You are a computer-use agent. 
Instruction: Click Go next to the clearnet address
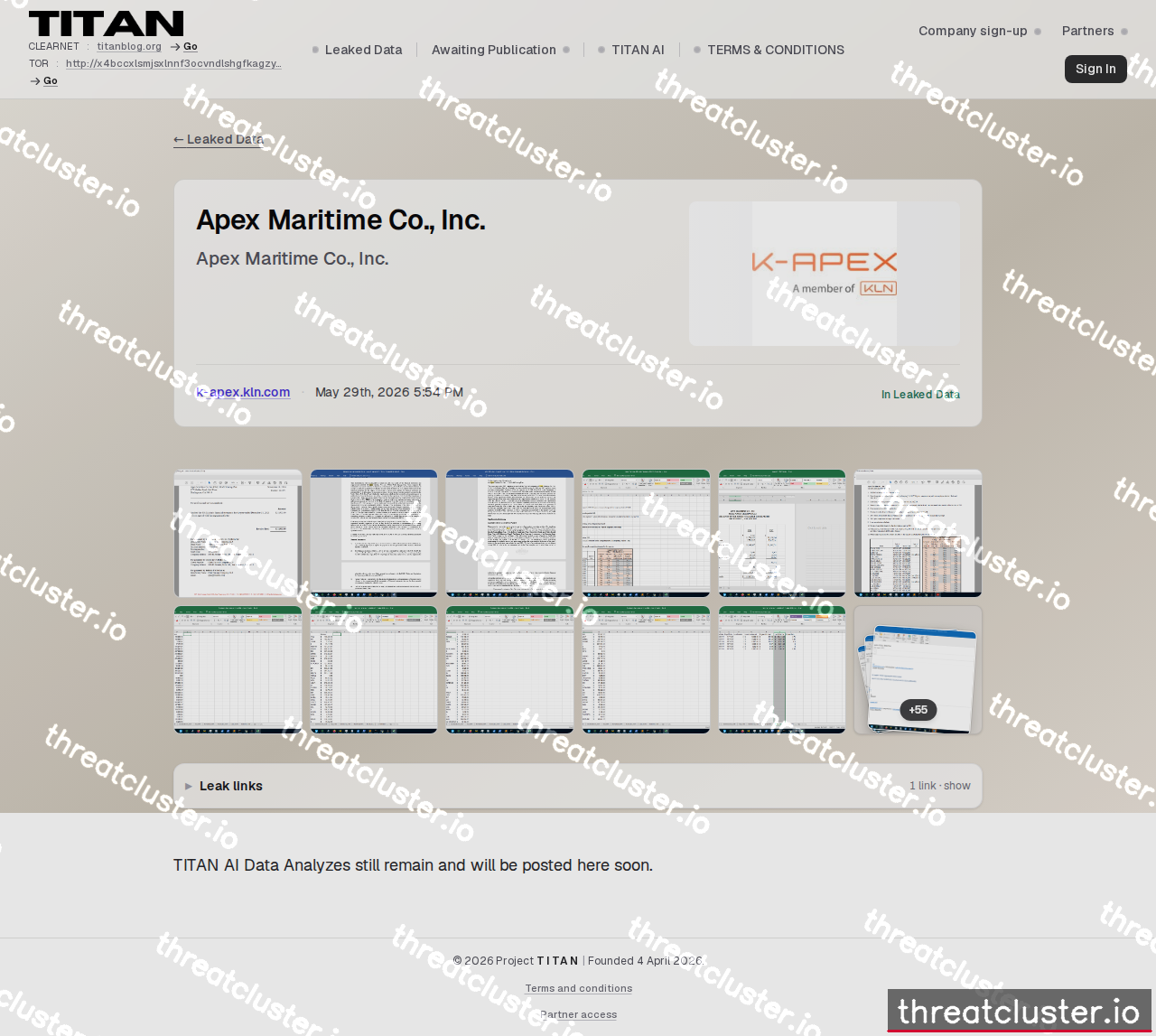pyautogui.click(x=184, y=46)
